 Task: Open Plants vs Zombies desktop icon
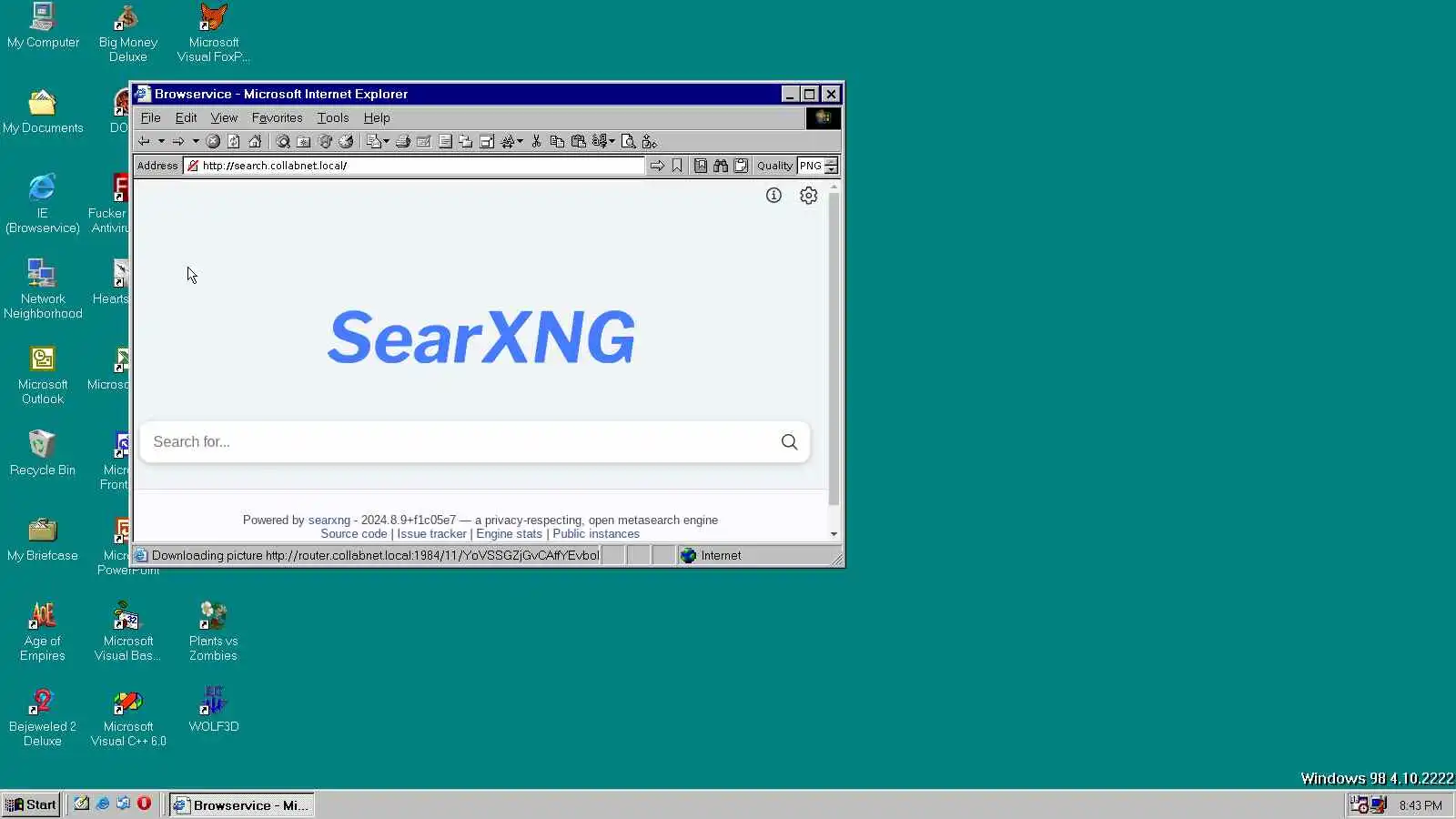coord(213,632)
